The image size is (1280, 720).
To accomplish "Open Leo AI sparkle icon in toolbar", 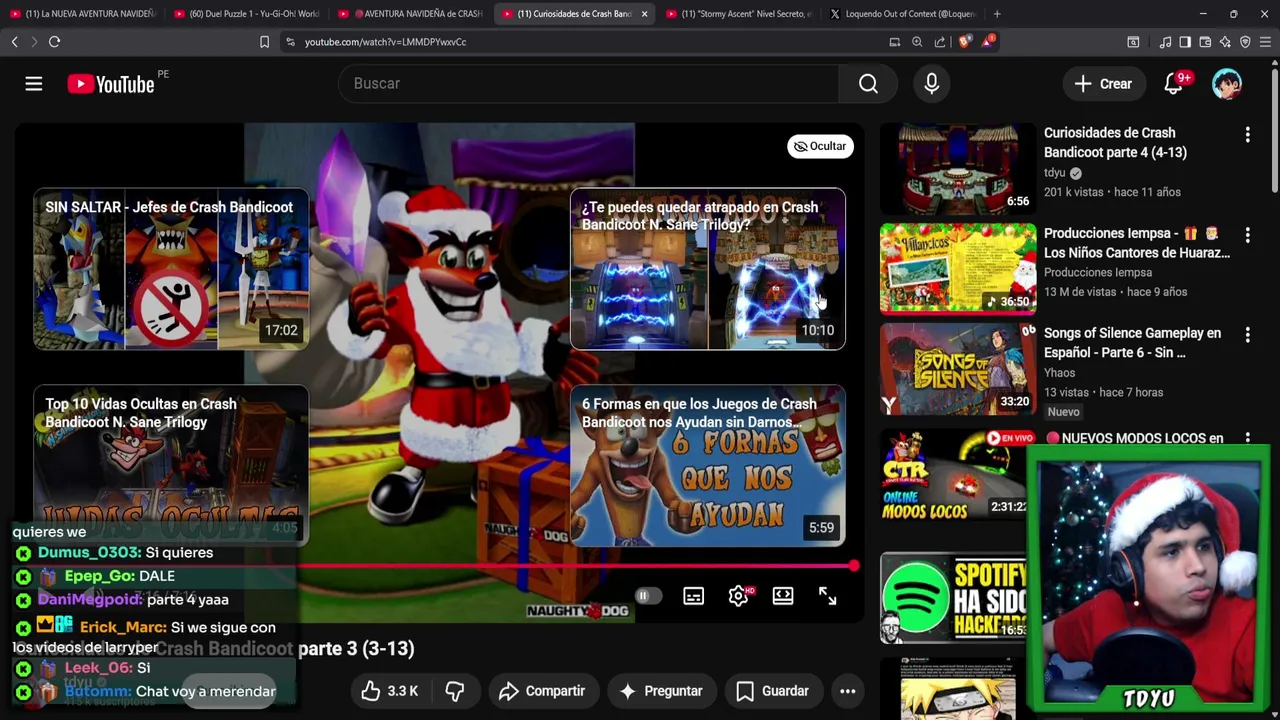I will pyautogui.click(x=1225, y=42).
